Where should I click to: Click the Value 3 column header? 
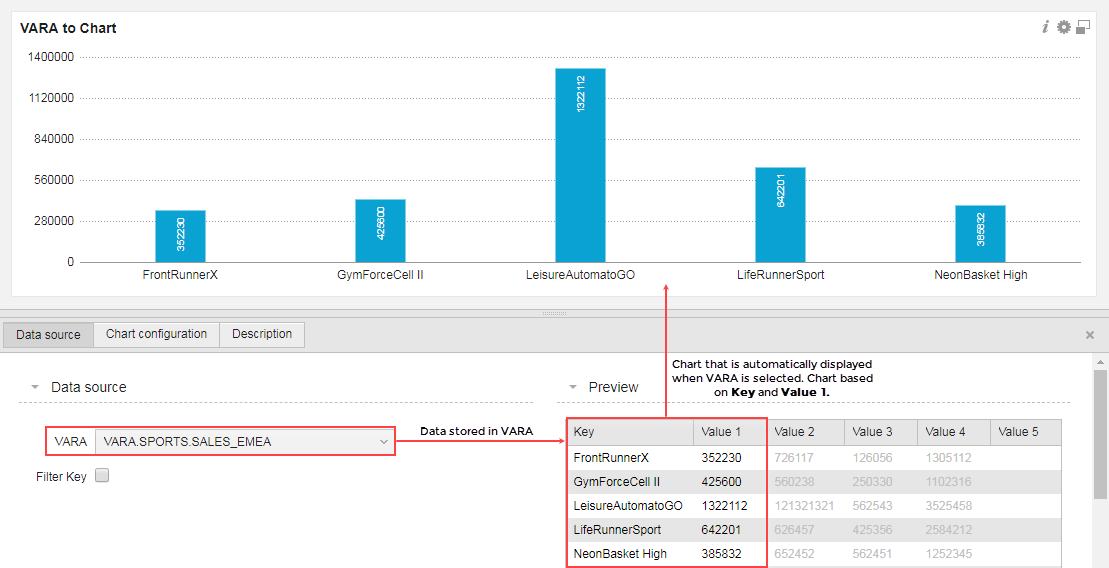pyautogui.click(x=881, y=432)
